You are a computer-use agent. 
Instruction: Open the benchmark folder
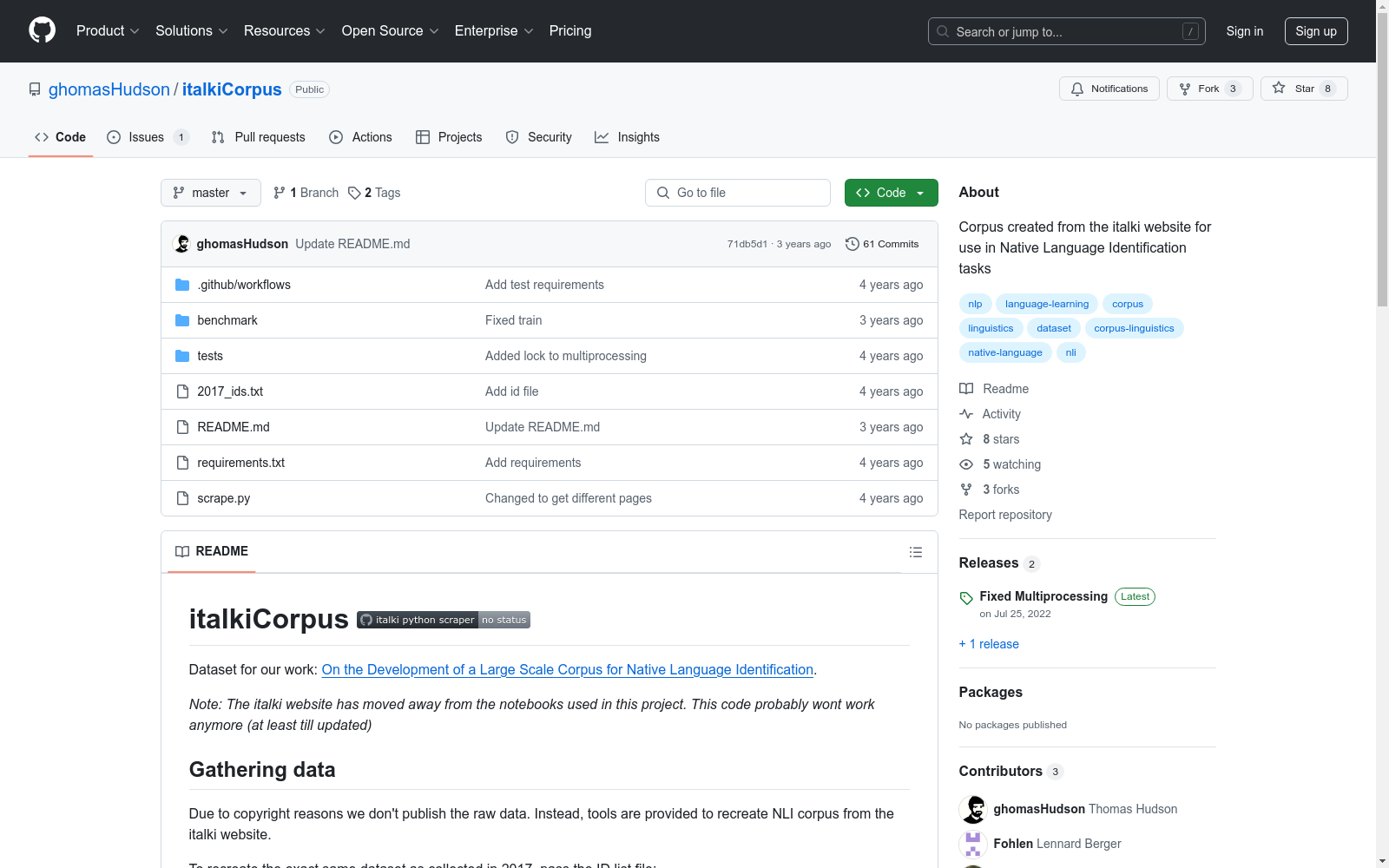pyautogui.click(x=227, y=320)
